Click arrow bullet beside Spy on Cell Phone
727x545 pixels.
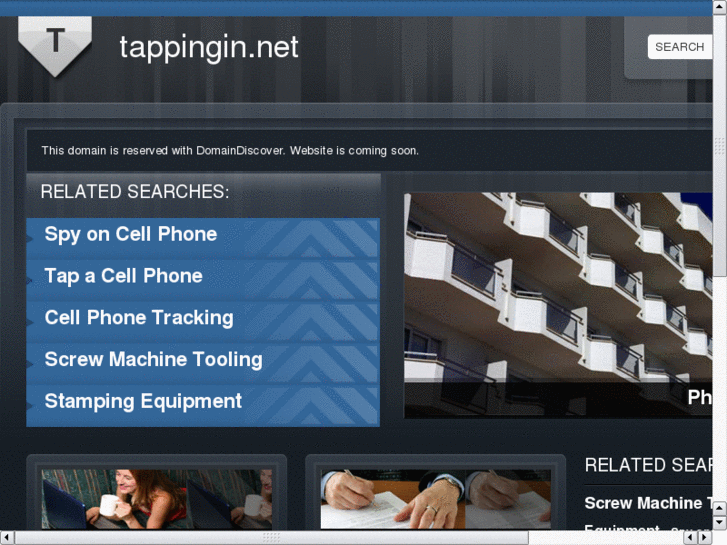[30, 239]
